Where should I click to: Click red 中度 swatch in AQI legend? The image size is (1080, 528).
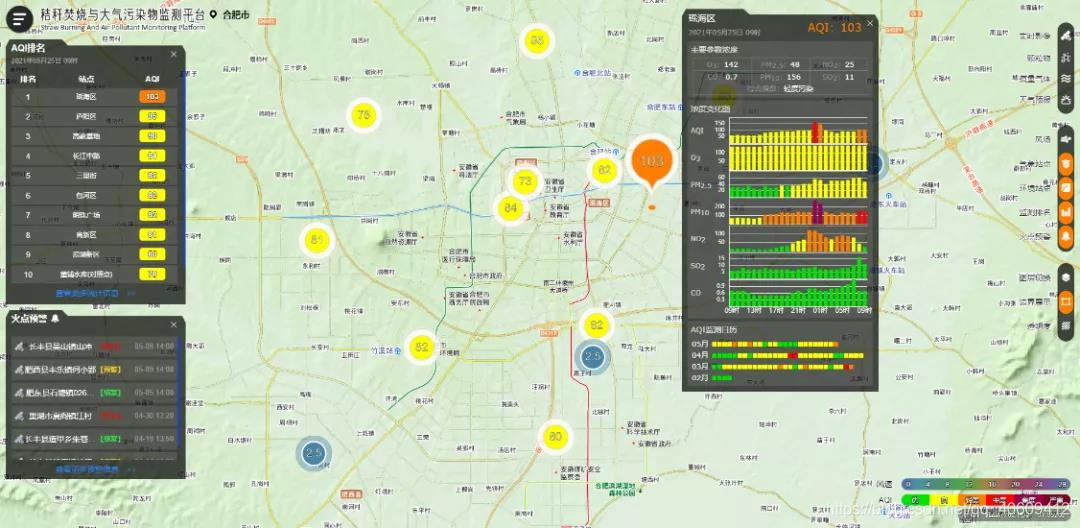(x=1000, y=500)
